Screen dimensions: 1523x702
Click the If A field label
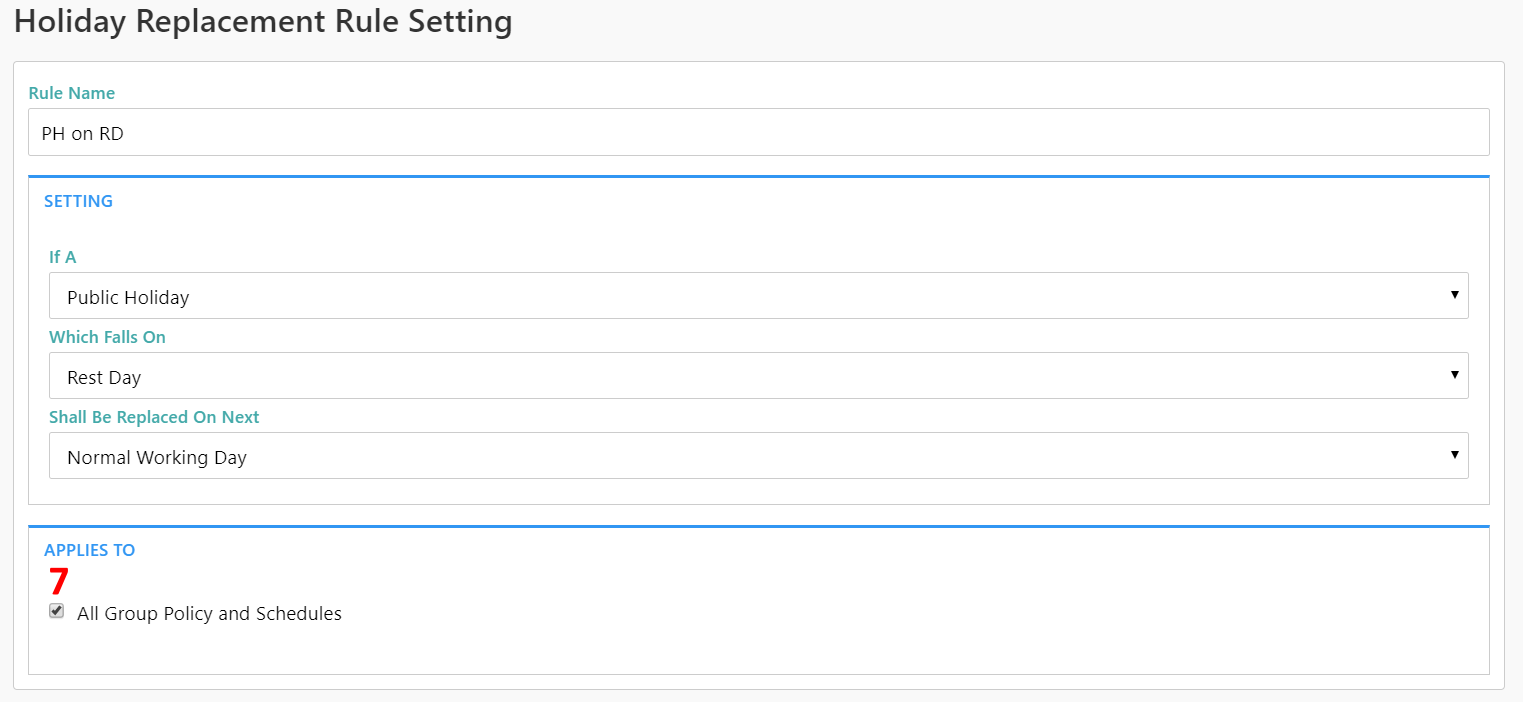63,257
